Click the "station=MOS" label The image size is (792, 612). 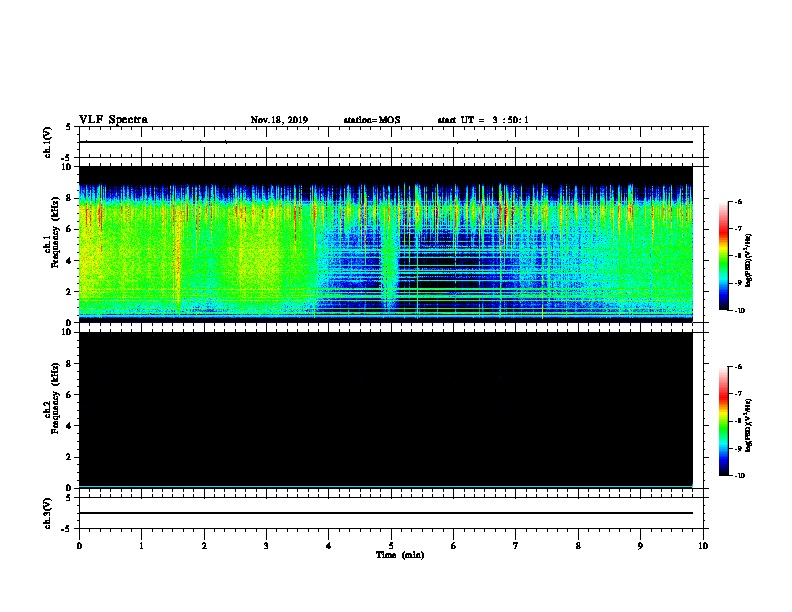click(x=372, y=120)
